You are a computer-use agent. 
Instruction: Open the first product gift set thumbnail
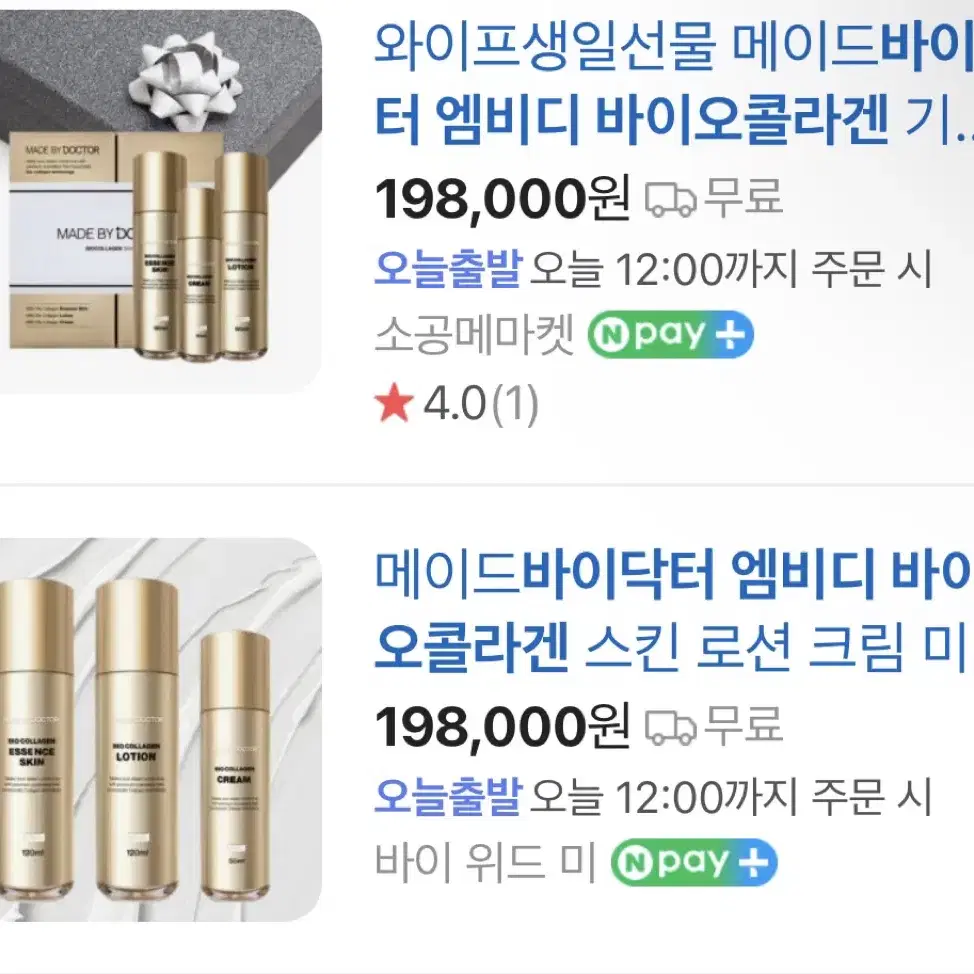(x=160, y=203)
